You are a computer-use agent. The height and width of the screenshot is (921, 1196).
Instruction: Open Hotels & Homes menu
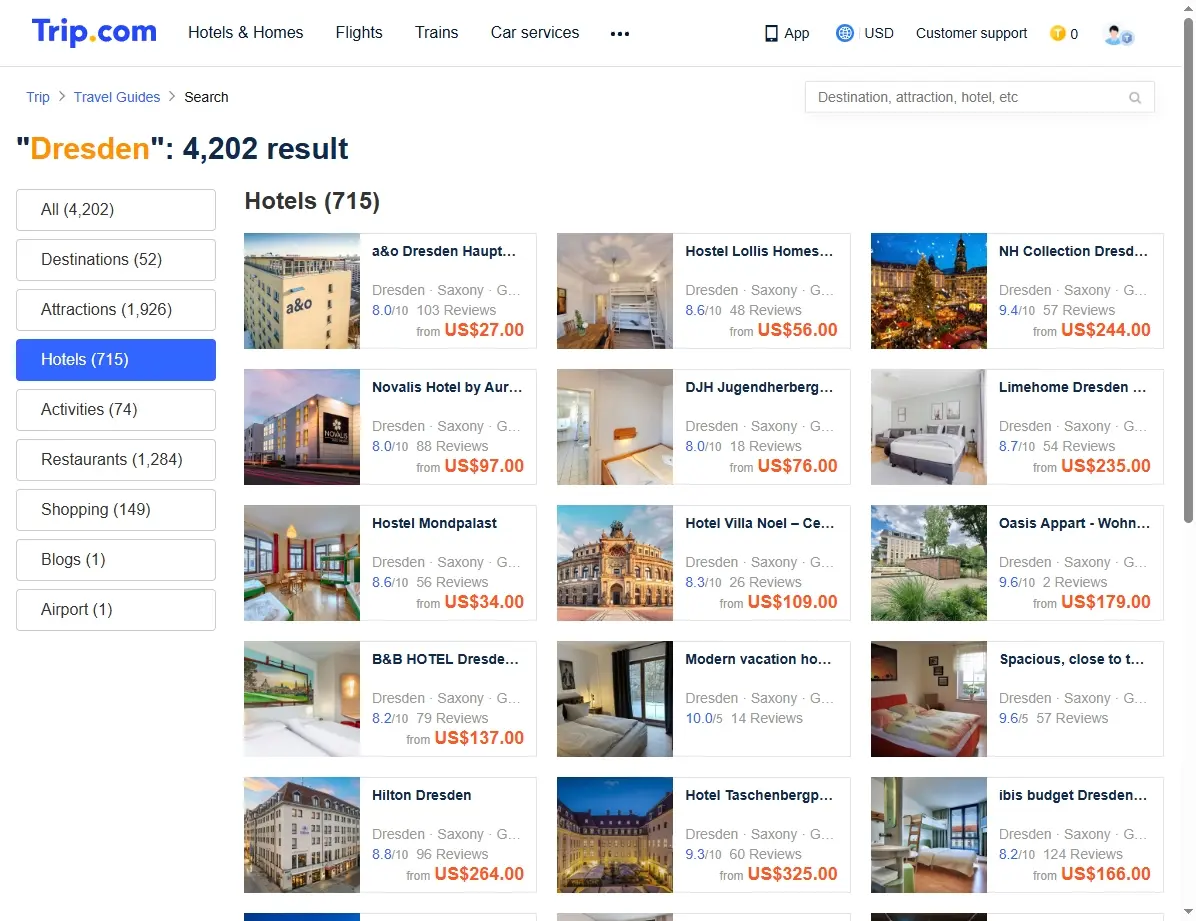(246, 33)
